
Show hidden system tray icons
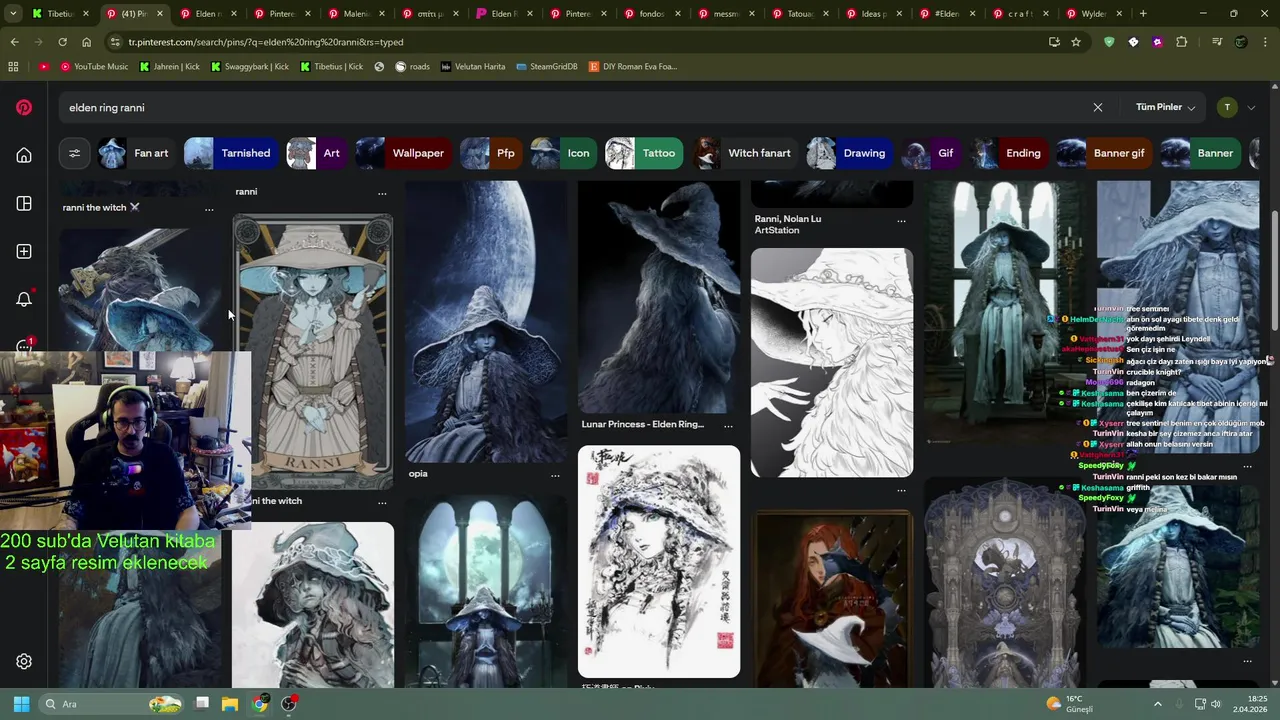[1158, 704]
